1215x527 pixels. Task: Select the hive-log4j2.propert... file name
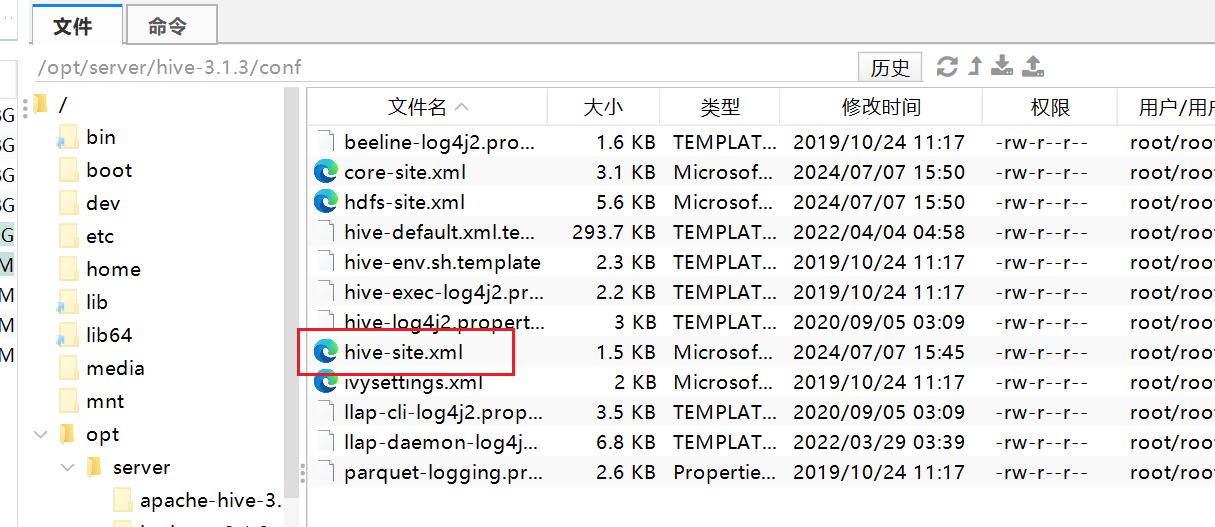[445, 322]
